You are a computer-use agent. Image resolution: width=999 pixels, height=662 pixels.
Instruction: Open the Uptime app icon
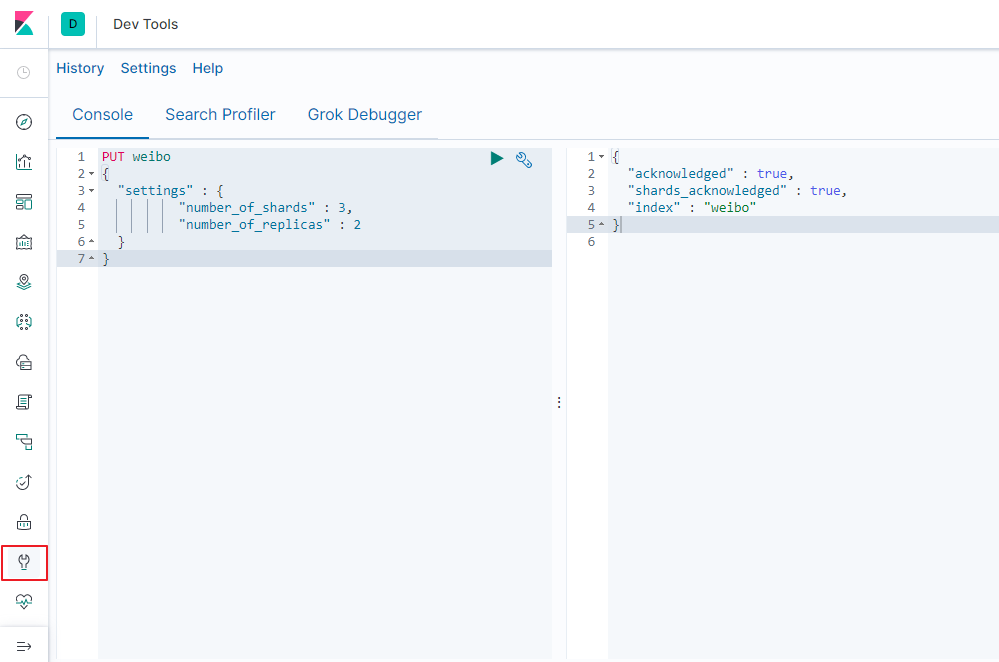tap(24, 482)
